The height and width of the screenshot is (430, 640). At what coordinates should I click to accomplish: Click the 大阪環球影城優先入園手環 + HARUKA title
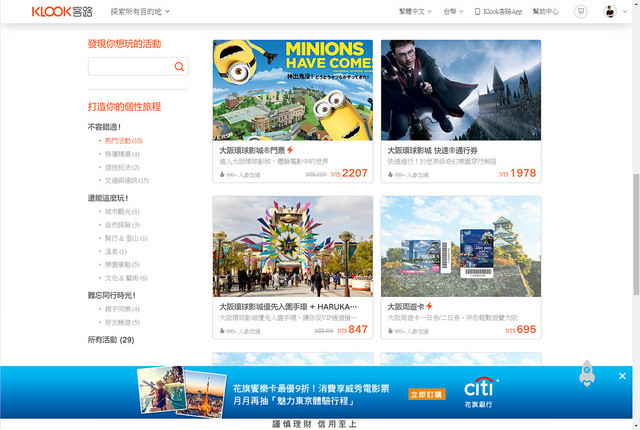click(x=288, y=307)
